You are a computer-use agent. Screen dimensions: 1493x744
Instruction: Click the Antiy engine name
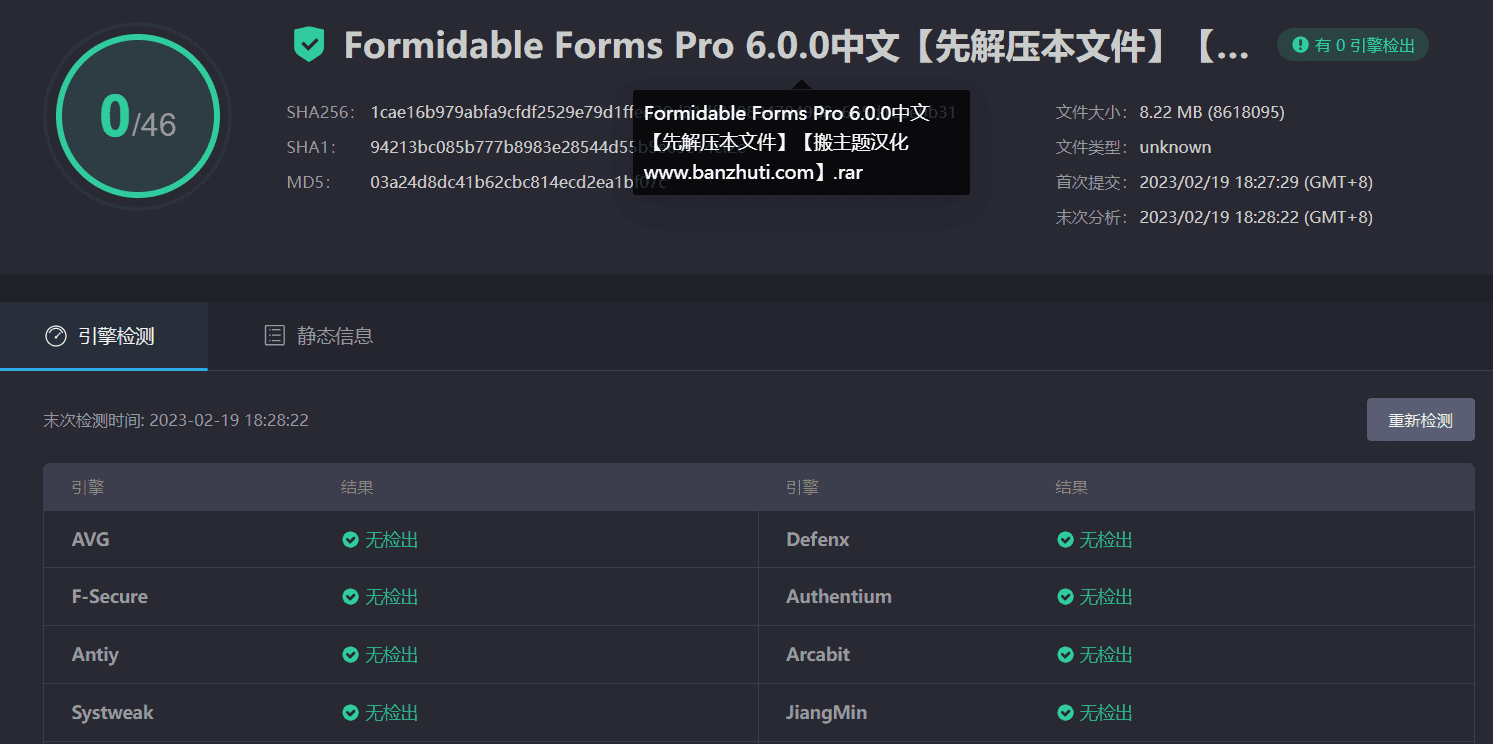pos(95,655)
